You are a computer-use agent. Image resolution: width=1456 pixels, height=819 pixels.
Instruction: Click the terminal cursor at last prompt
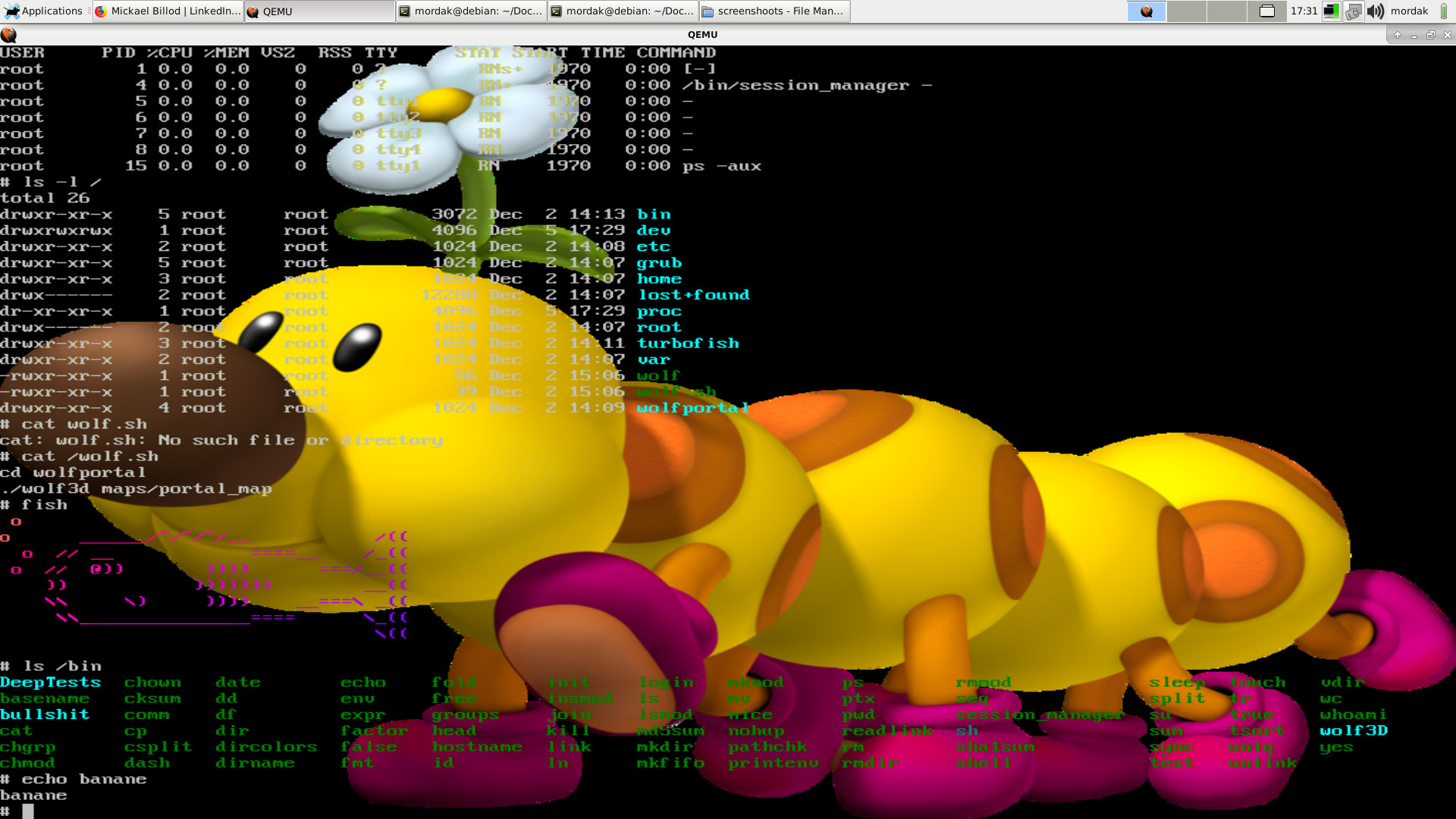[x=28, y=811]
